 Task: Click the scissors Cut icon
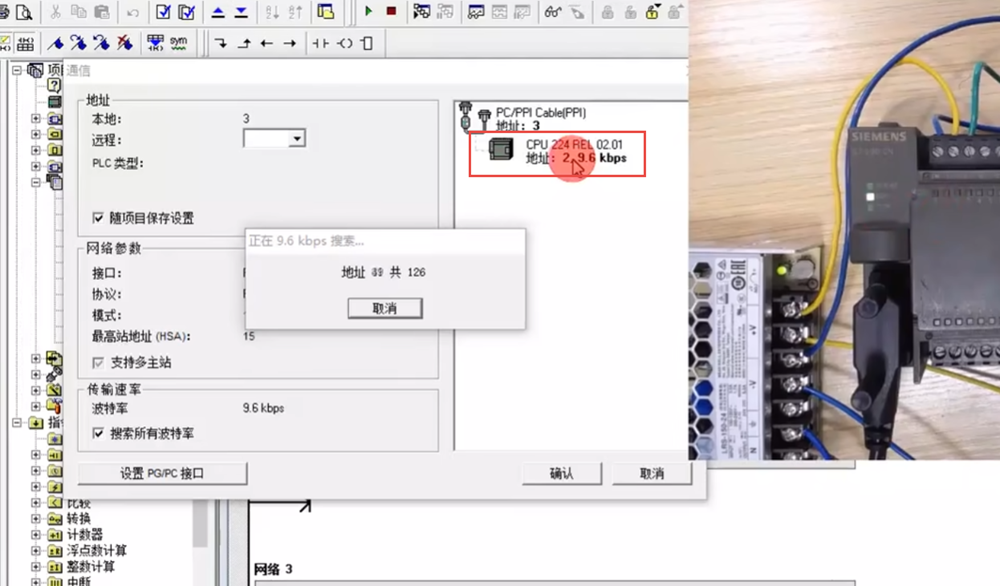tap(55, 12)
